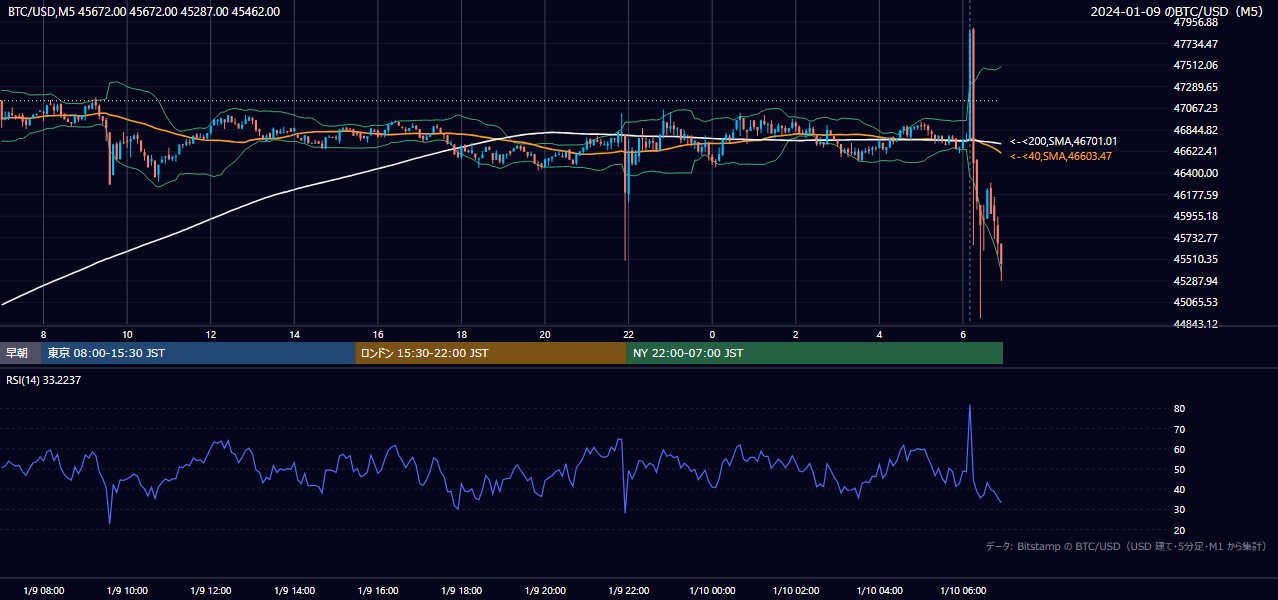Click price axis label 46177.59
1278x600 pixels.
tap(1196, 195)
